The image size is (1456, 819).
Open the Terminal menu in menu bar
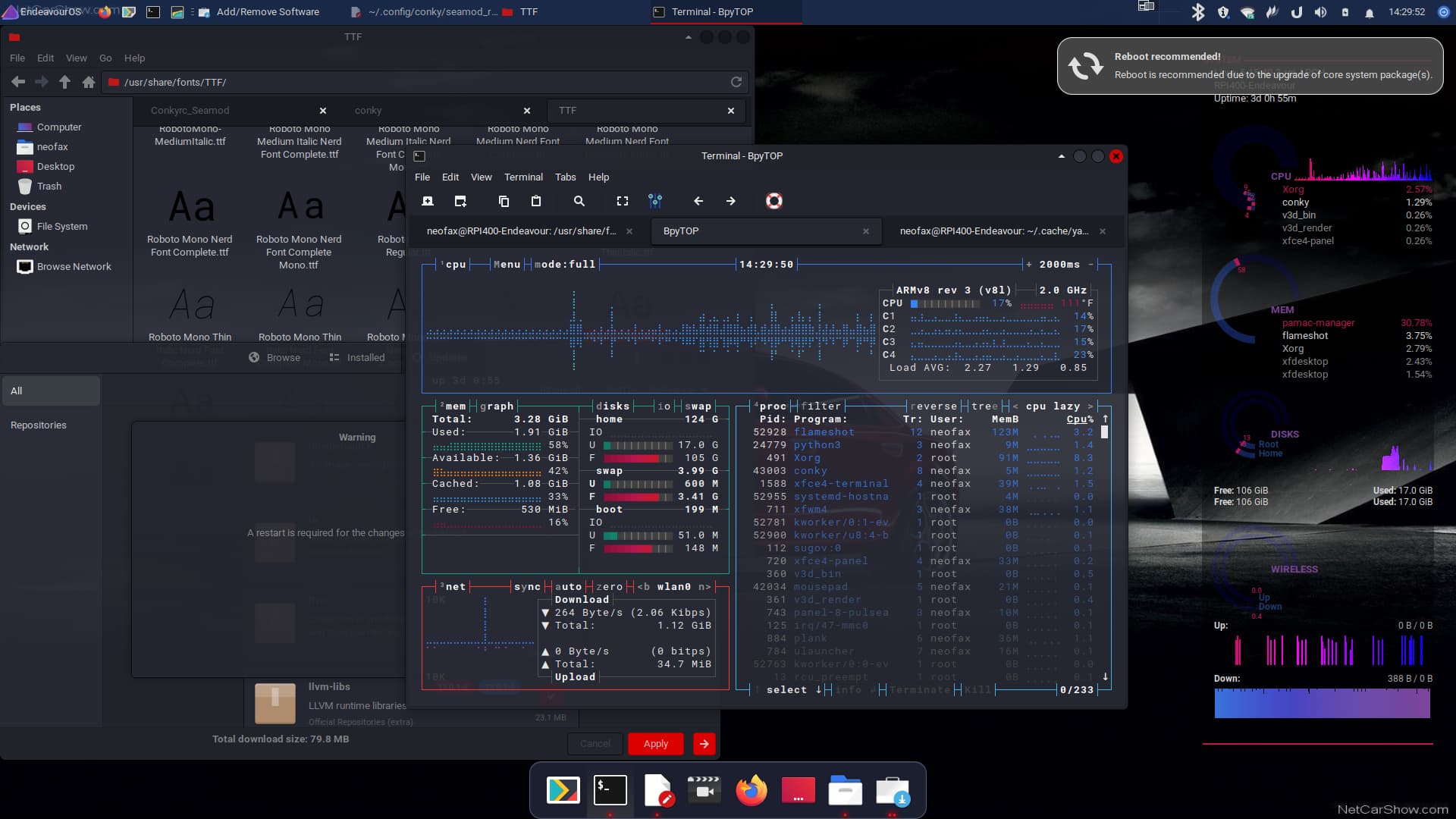523,177
